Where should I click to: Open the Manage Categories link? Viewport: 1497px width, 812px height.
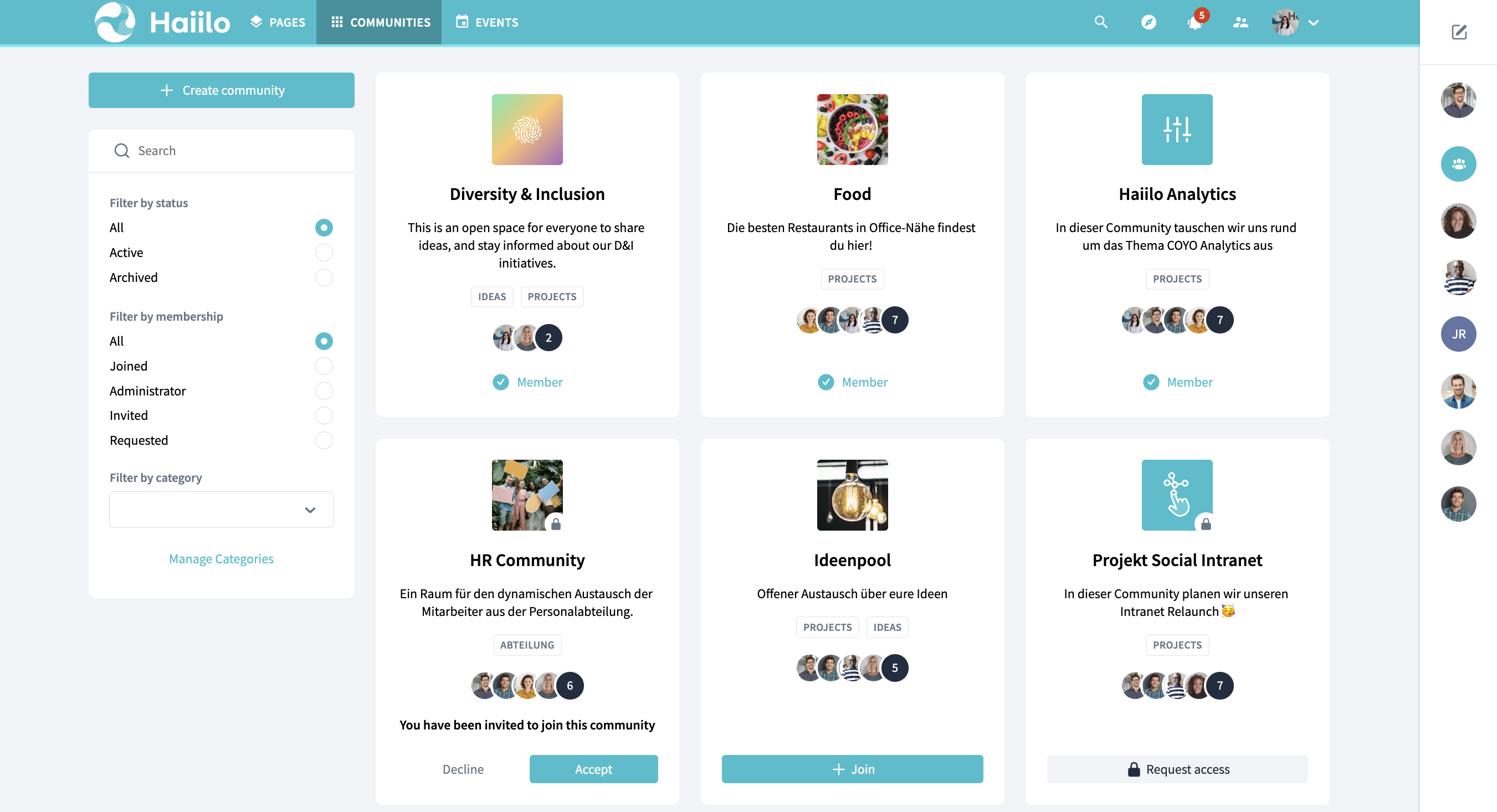(x=221, y=559)
